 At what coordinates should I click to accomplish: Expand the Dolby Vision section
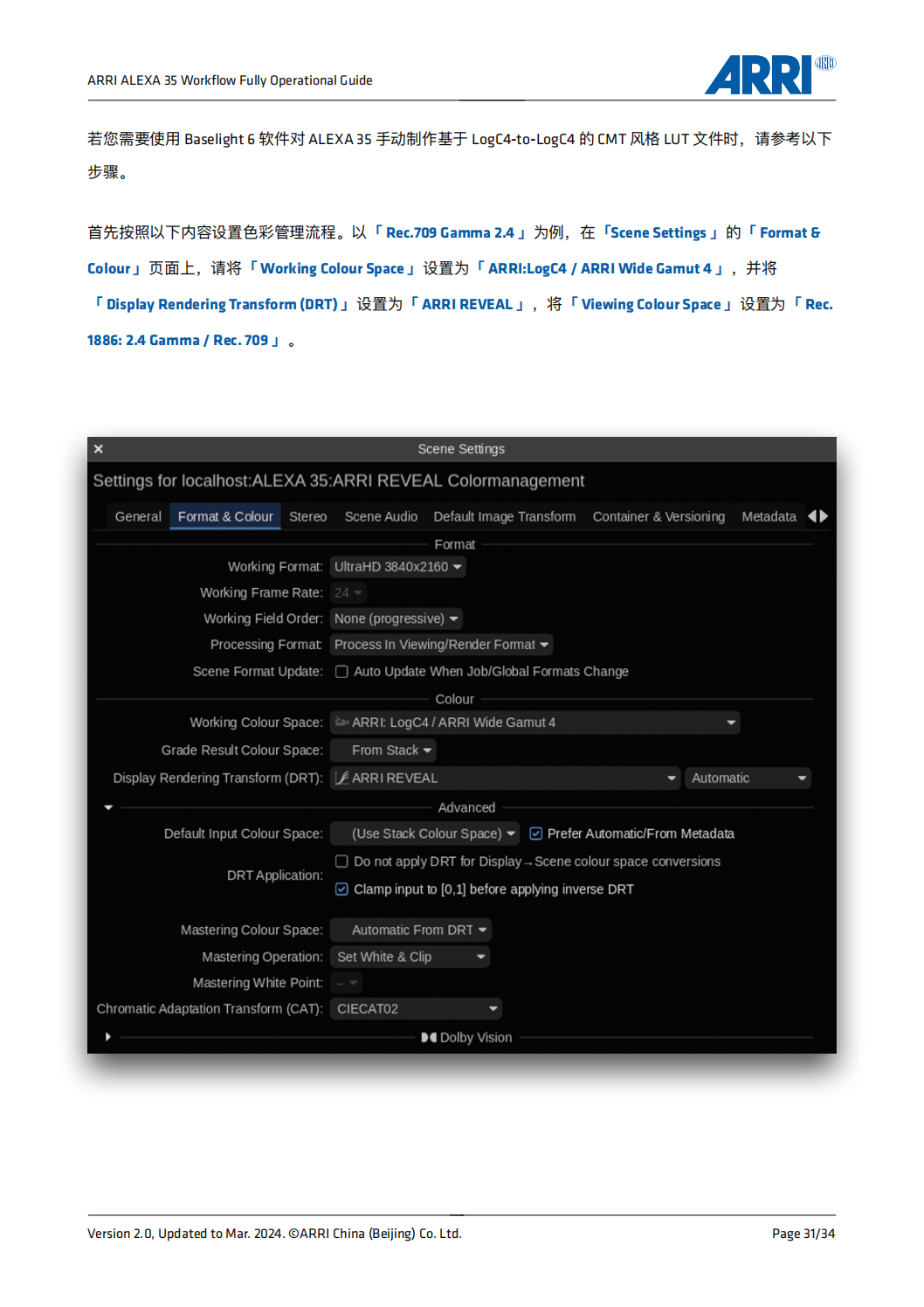point(108,1037)
